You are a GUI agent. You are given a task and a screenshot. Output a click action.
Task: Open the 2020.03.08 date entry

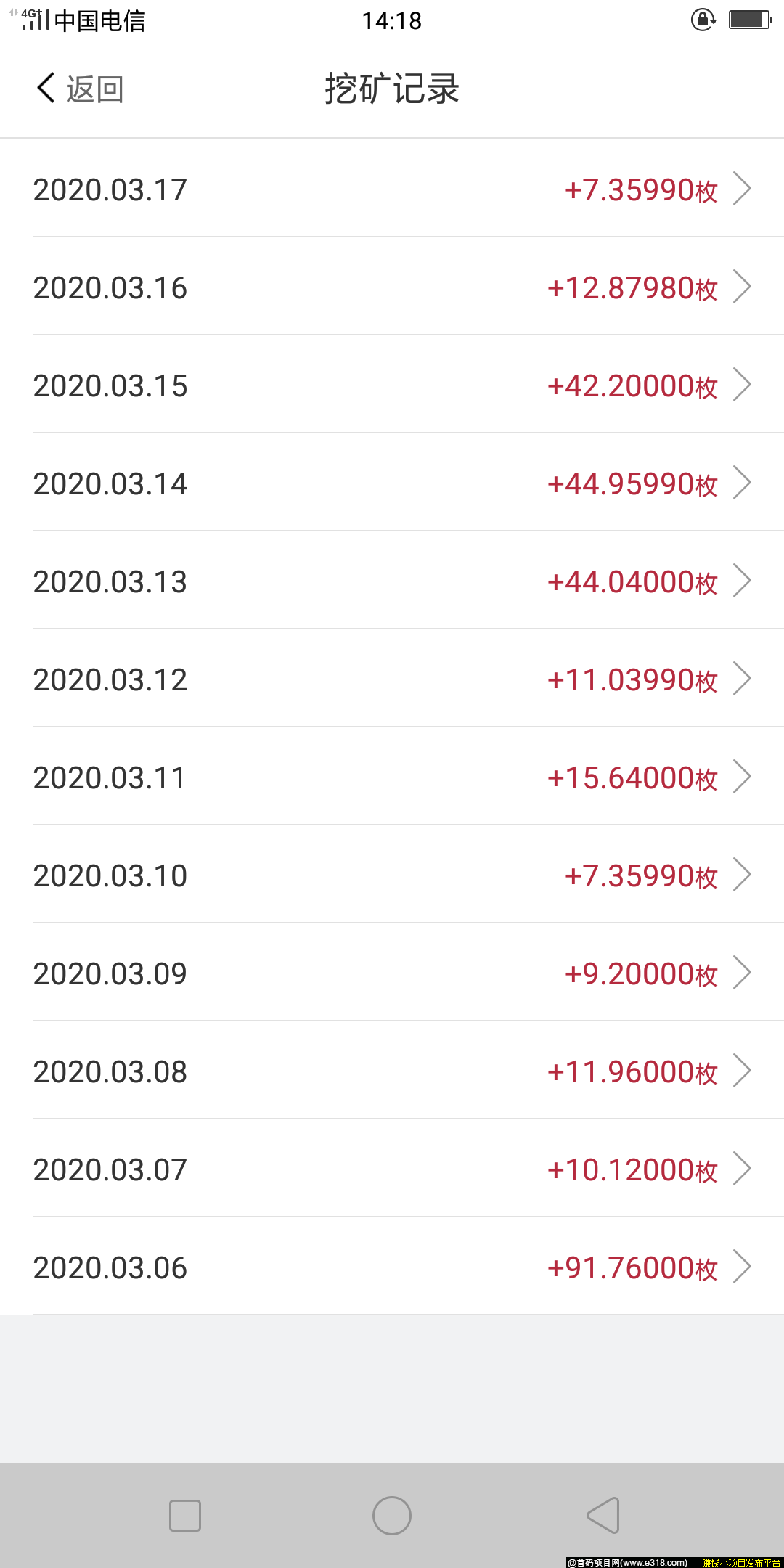tap(110, 1071)
